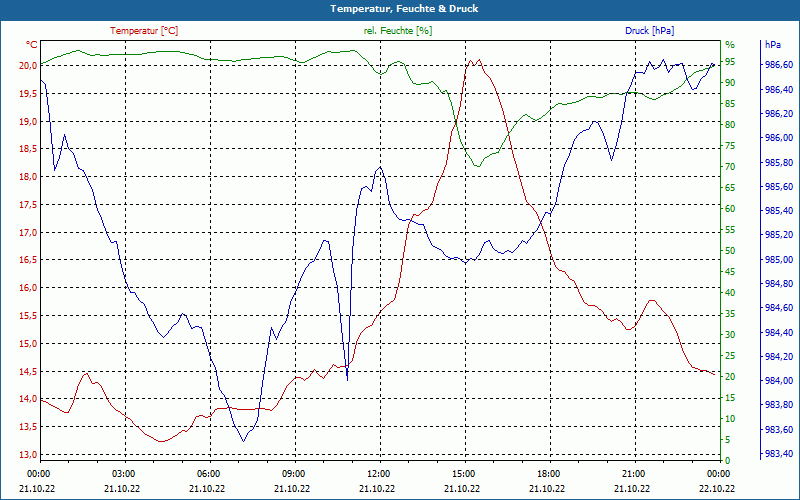Click the 15,0 temperature axis value
Screen dimensions: 800x500
tap(28, 344)
